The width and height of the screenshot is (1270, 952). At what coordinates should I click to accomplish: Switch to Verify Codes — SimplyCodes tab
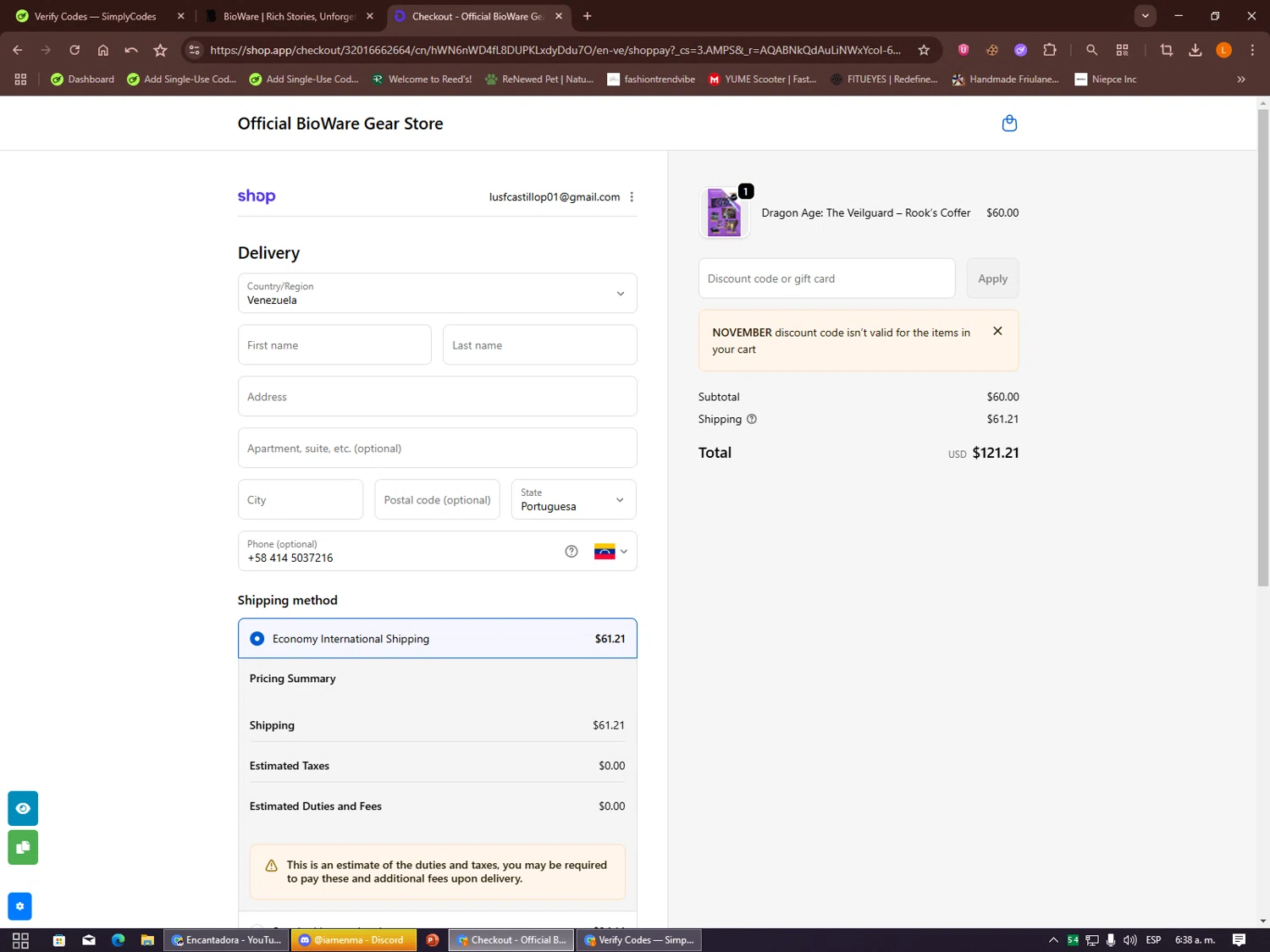(98, 16)
